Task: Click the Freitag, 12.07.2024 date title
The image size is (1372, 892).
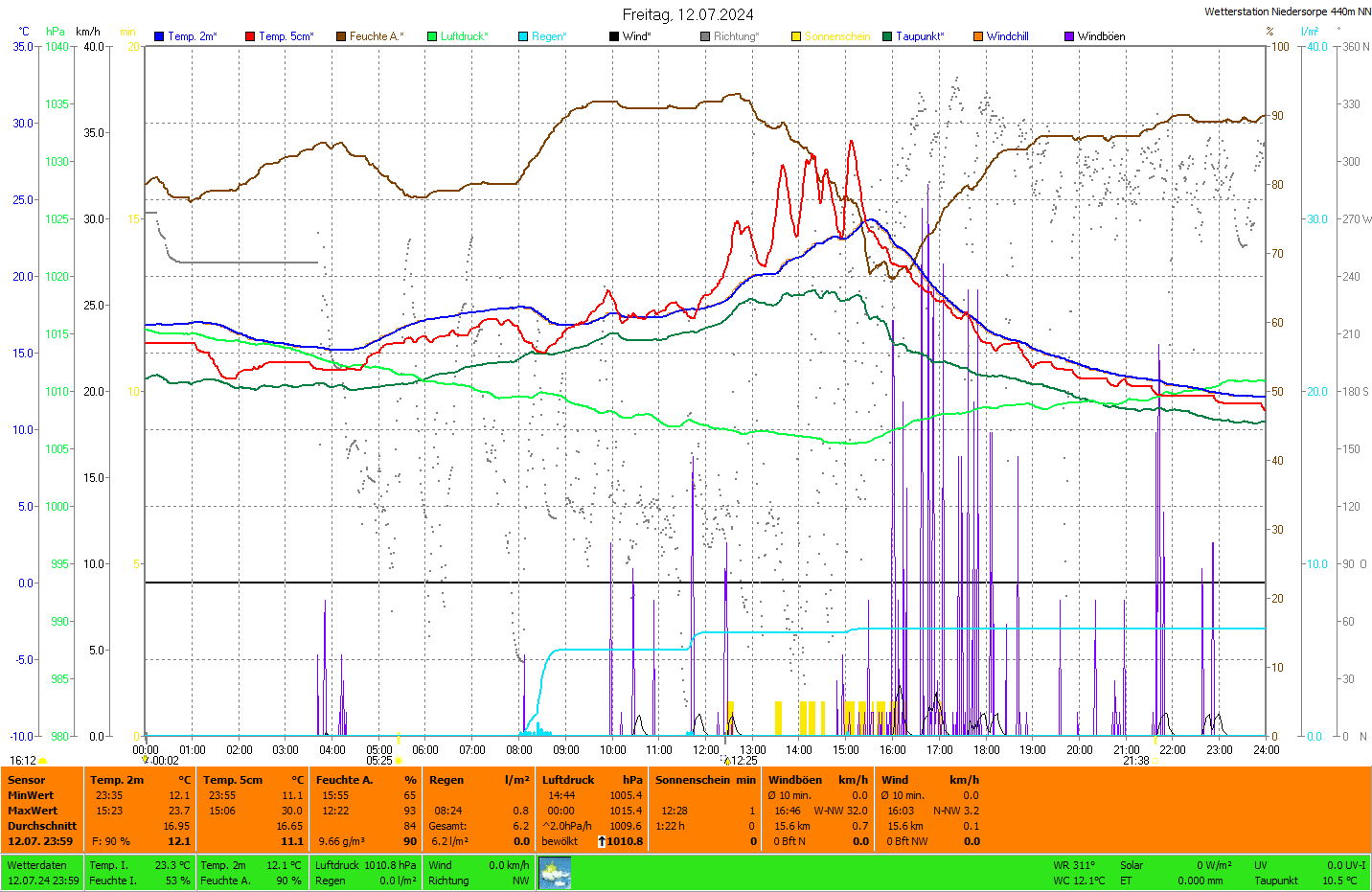Action: click(x=687, y=14)
